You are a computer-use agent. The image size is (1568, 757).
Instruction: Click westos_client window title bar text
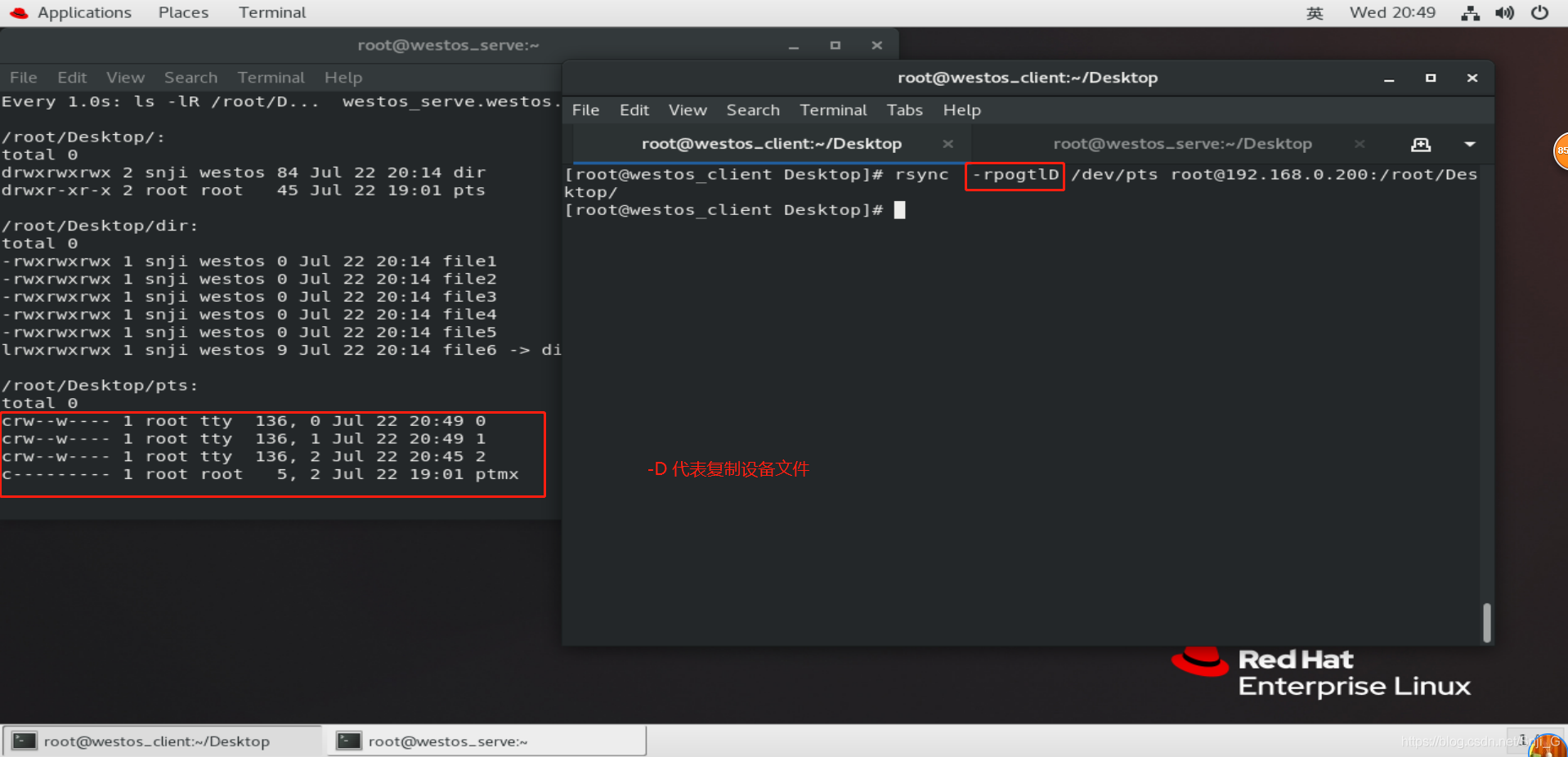pos(1027,78)
